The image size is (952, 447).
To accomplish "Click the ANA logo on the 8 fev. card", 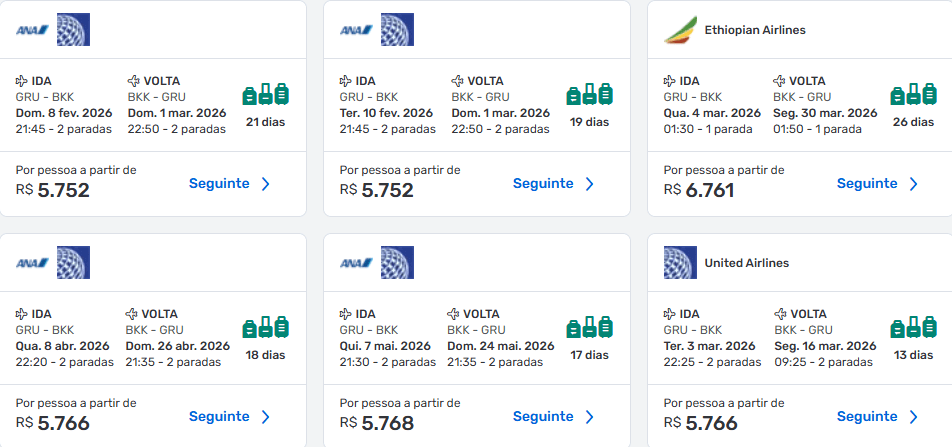I will click(x=32, y=30).
